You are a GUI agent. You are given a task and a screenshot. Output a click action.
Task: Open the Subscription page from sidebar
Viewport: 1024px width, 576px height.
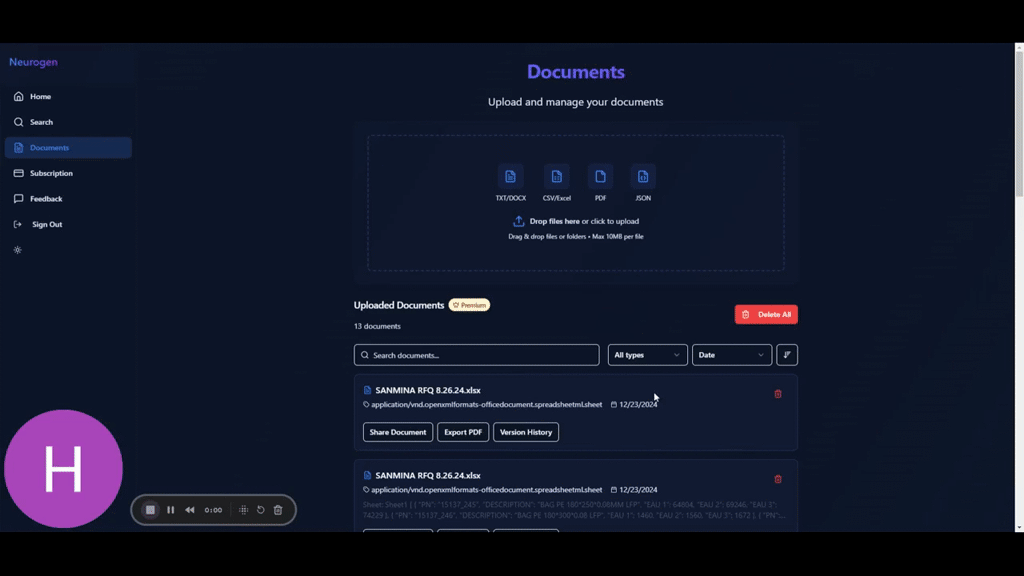coord(51,173)
